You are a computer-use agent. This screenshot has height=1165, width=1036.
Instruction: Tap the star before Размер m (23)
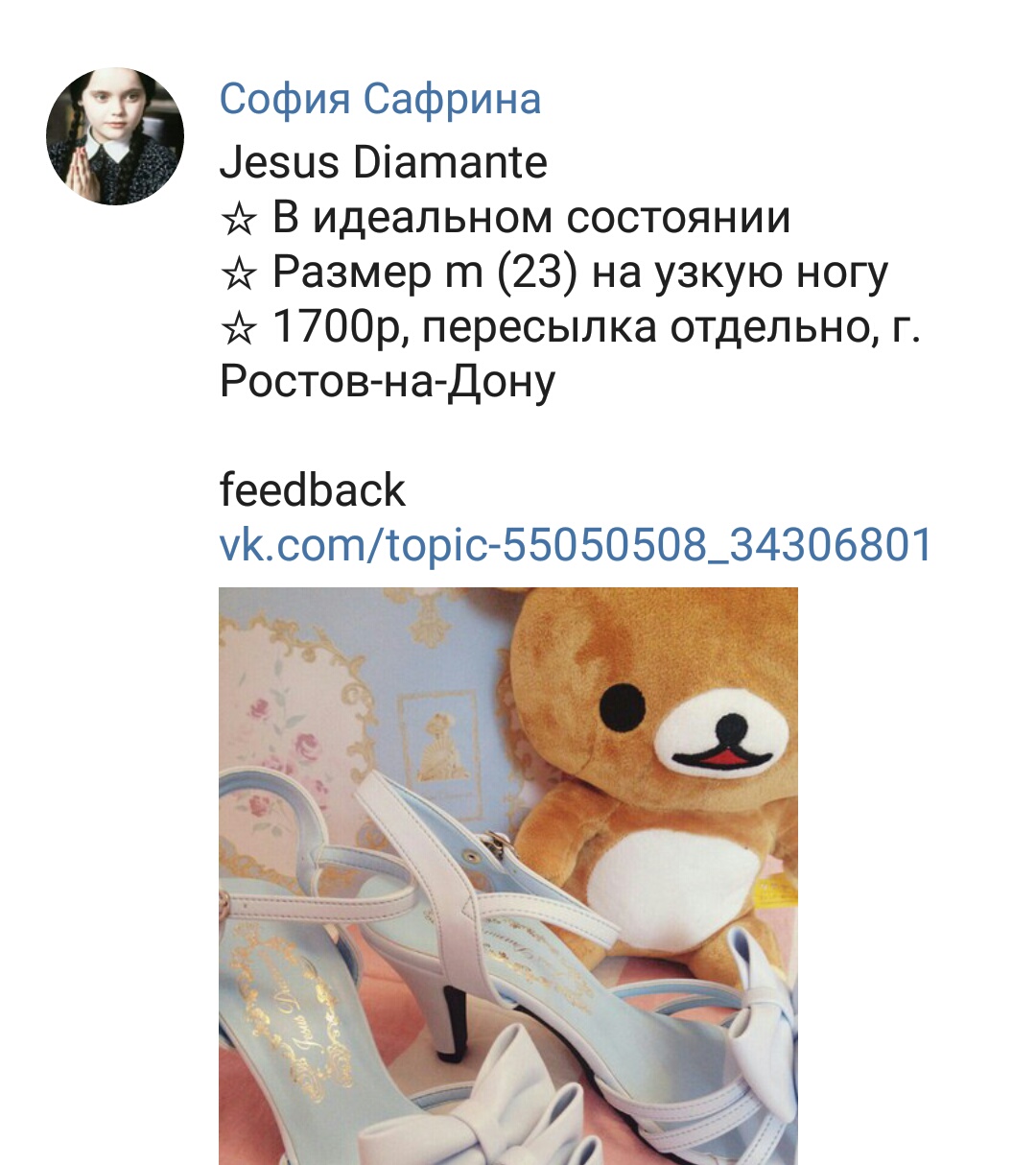coord(238,274)
